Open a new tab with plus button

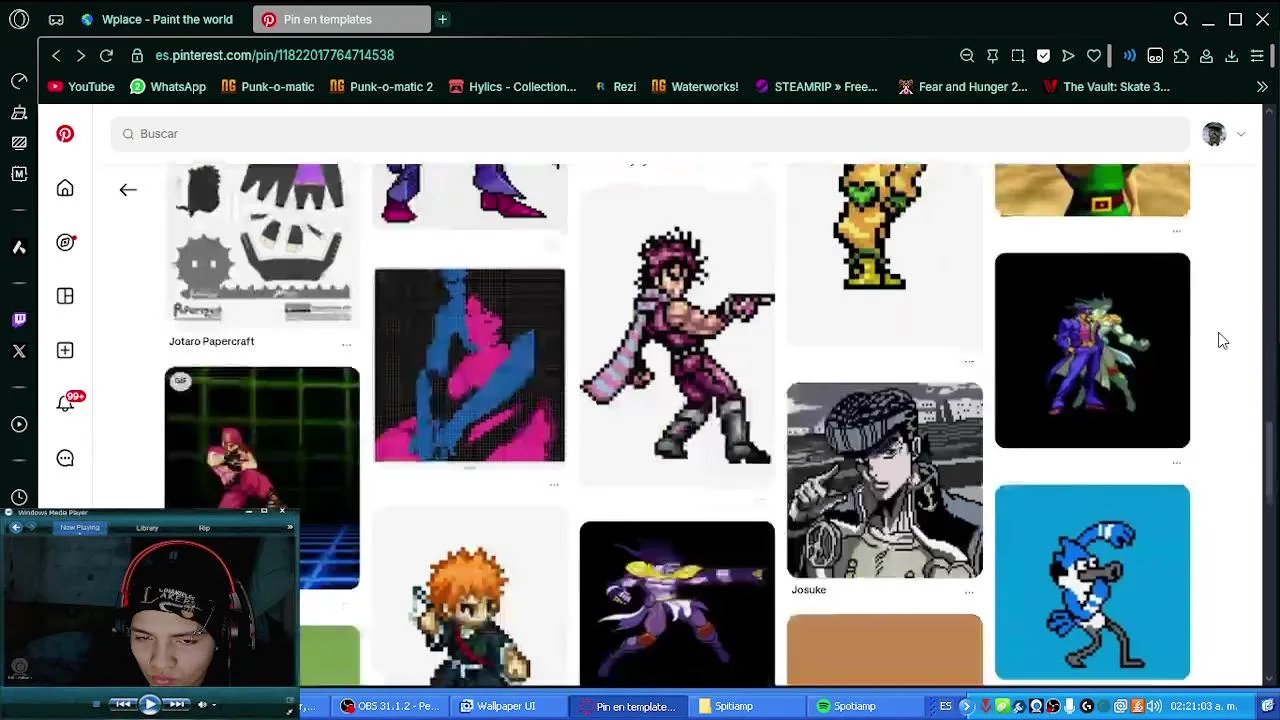click(x=442, y=19)
